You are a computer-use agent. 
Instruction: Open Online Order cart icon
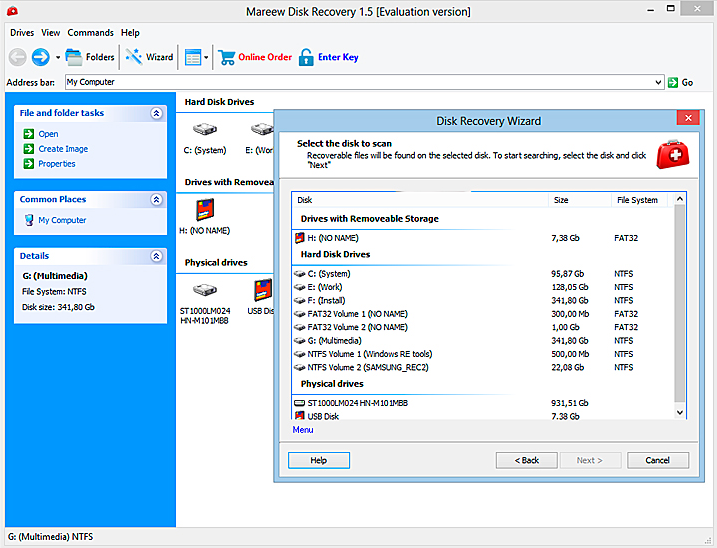click(x=227, y=57)
